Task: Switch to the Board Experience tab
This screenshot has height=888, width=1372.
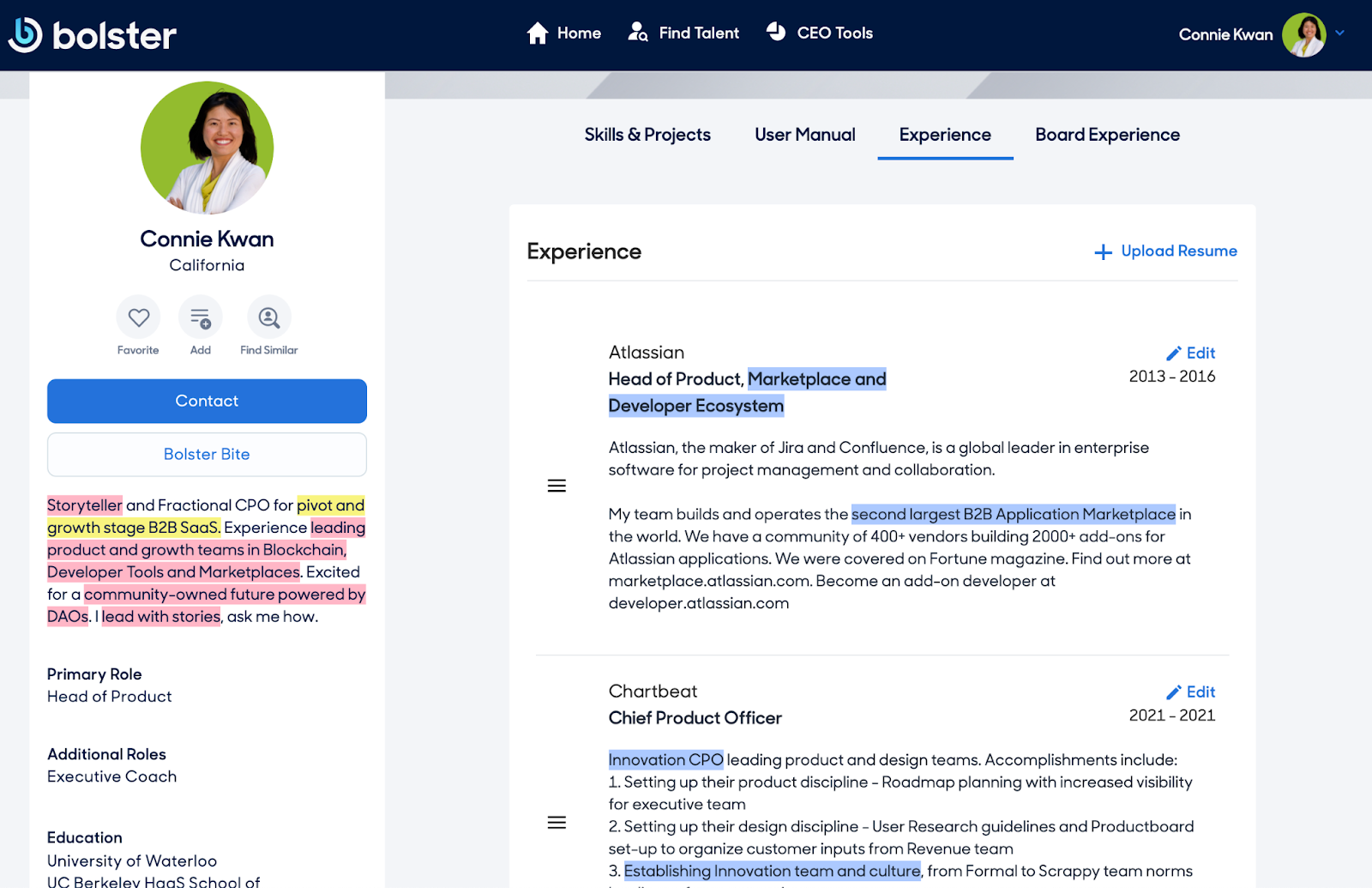Action: 1107,135
